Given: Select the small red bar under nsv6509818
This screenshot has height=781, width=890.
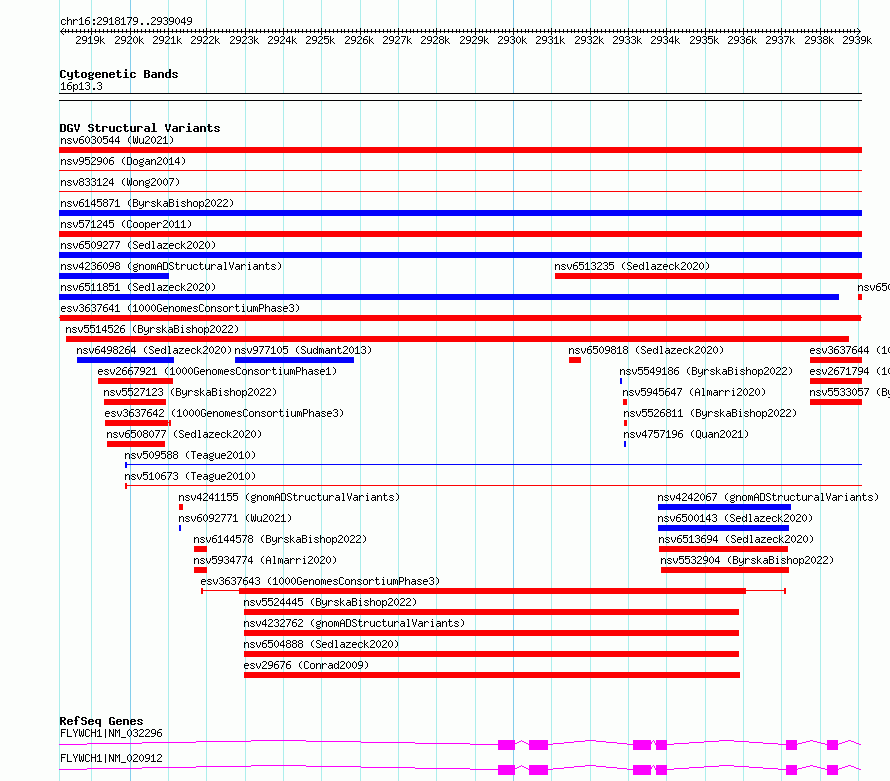Looking at the screenshot, I should pyautogui.click(x=575, y=360).
